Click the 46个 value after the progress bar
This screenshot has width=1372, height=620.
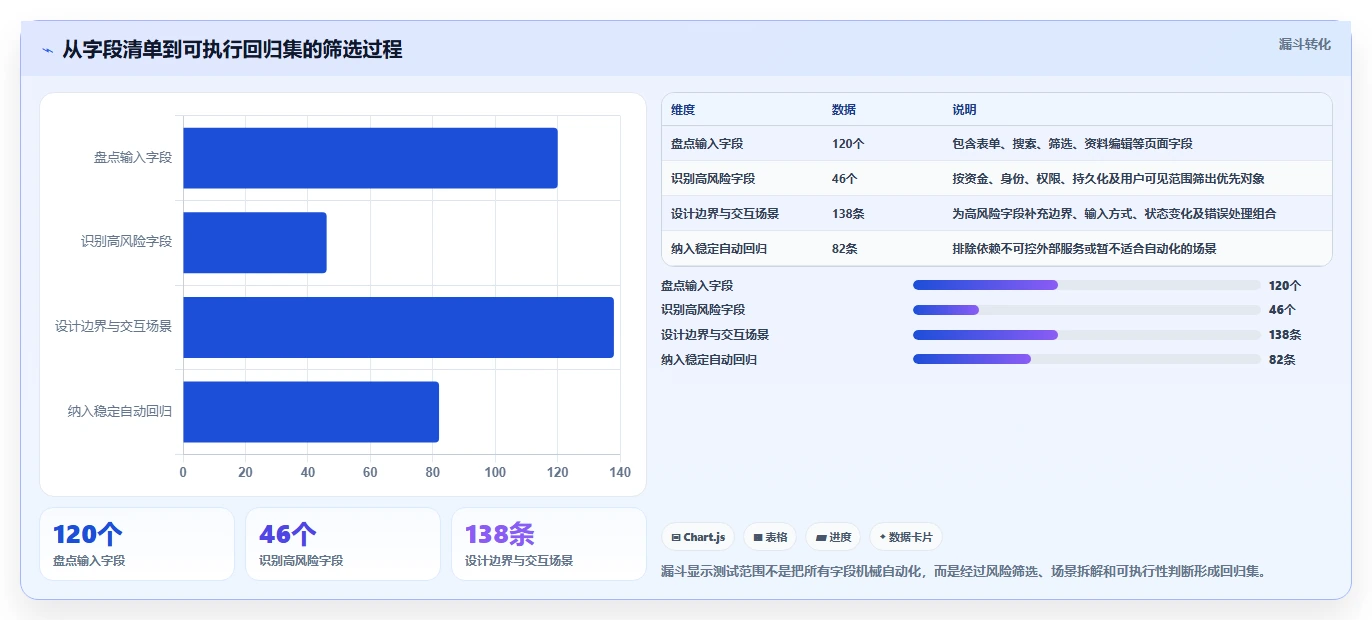1282,310
